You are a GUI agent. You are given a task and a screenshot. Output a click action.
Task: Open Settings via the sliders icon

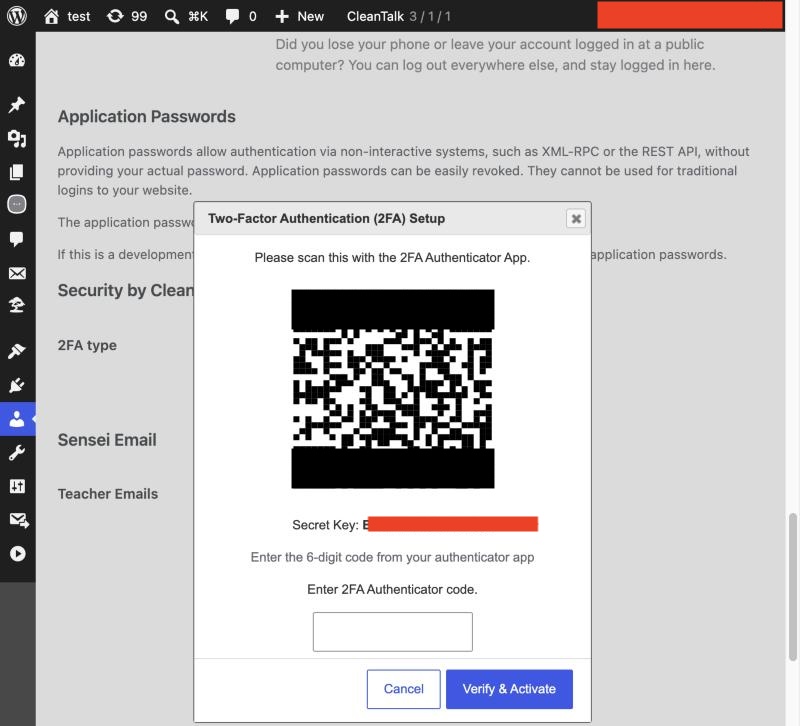pos(17,486)
